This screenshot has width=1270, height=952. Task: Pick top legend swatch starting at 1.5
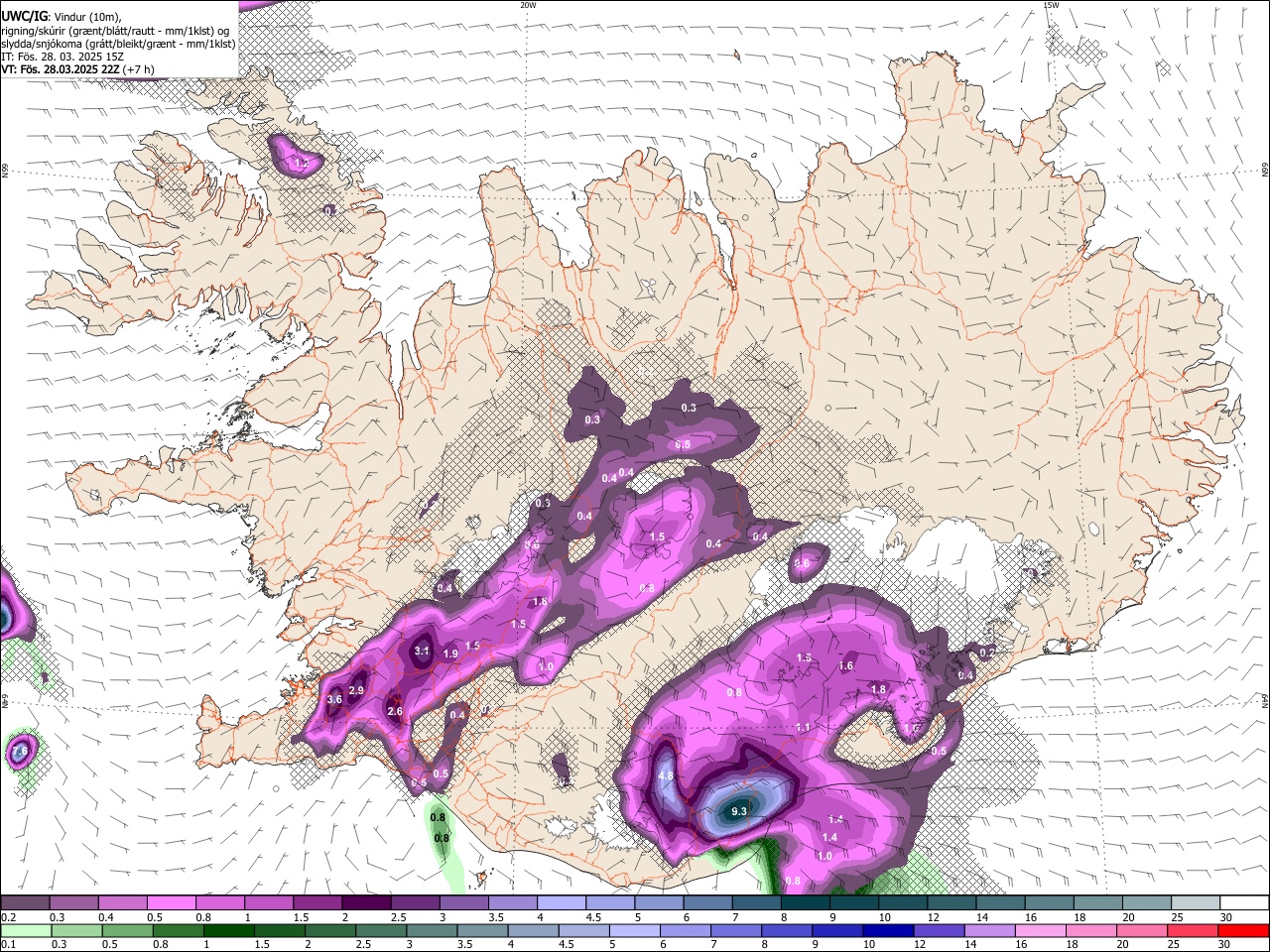(317, 903)
